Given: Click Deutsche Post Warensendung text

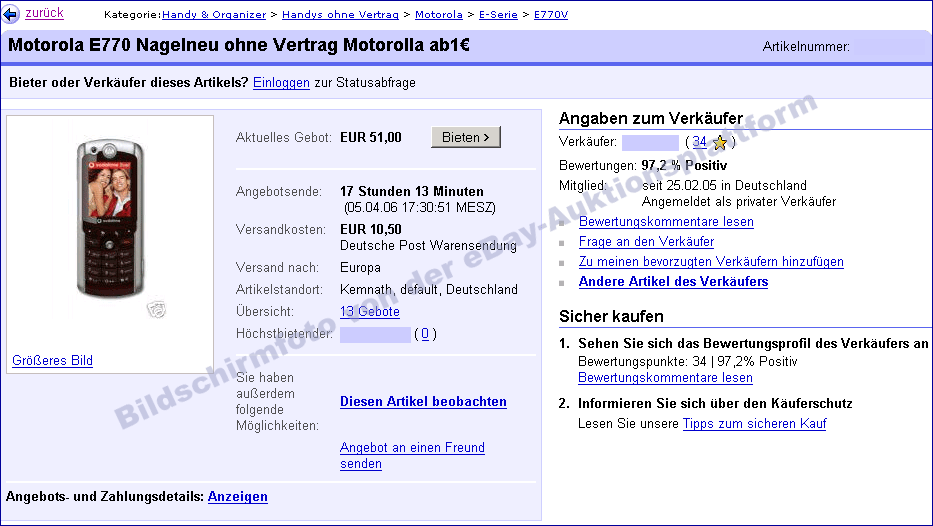Looking at the screenshot, I should (428, 245).
